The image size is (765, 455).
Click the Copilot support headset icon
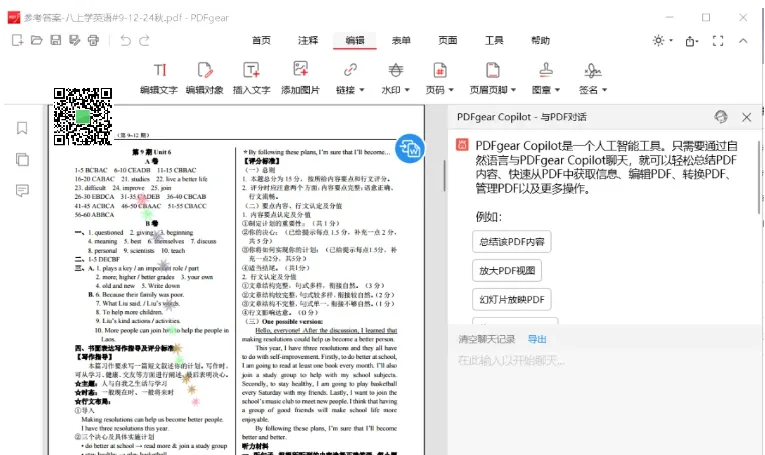tap(721, 117)
